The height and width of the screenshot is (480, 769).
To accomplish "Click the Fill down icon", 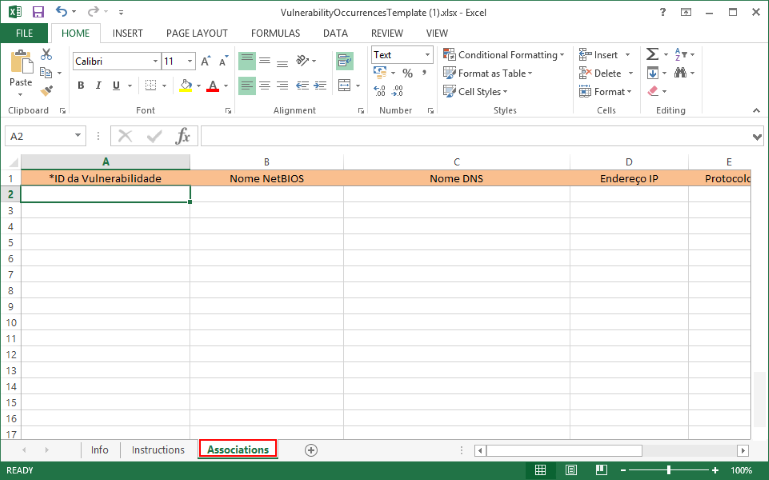I will click(652, 73).
